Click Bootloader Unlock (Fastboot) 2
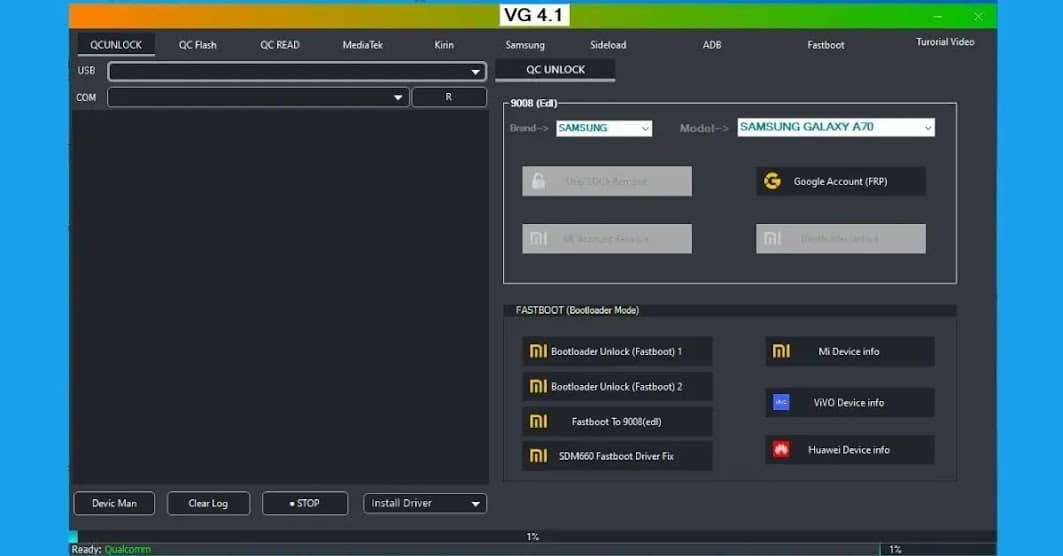Screen dimensions: 1063x556 tap(617, 386)
